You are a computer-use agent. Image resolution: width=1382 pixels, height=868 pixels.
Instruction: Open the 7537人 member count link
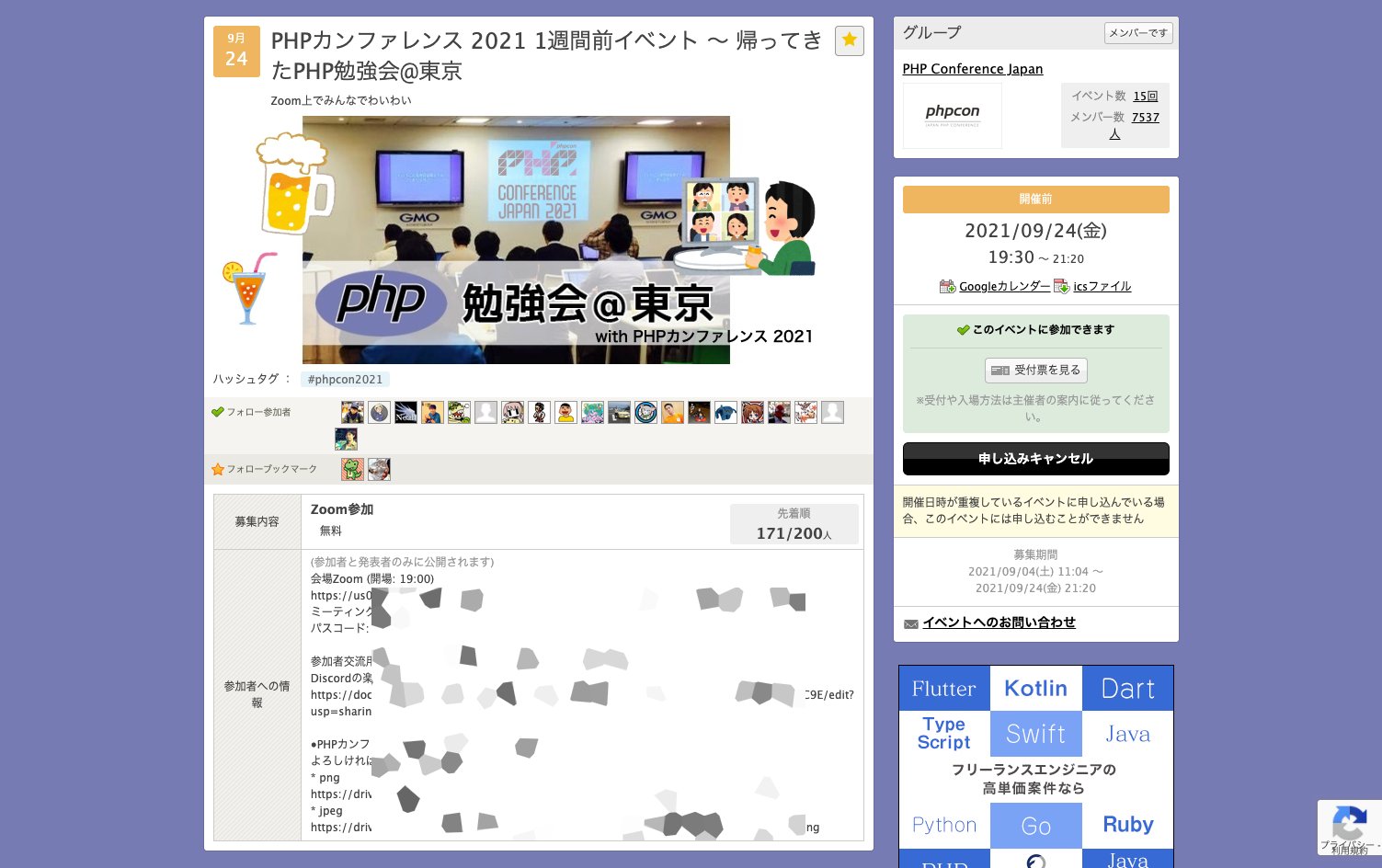point(1145,118)
